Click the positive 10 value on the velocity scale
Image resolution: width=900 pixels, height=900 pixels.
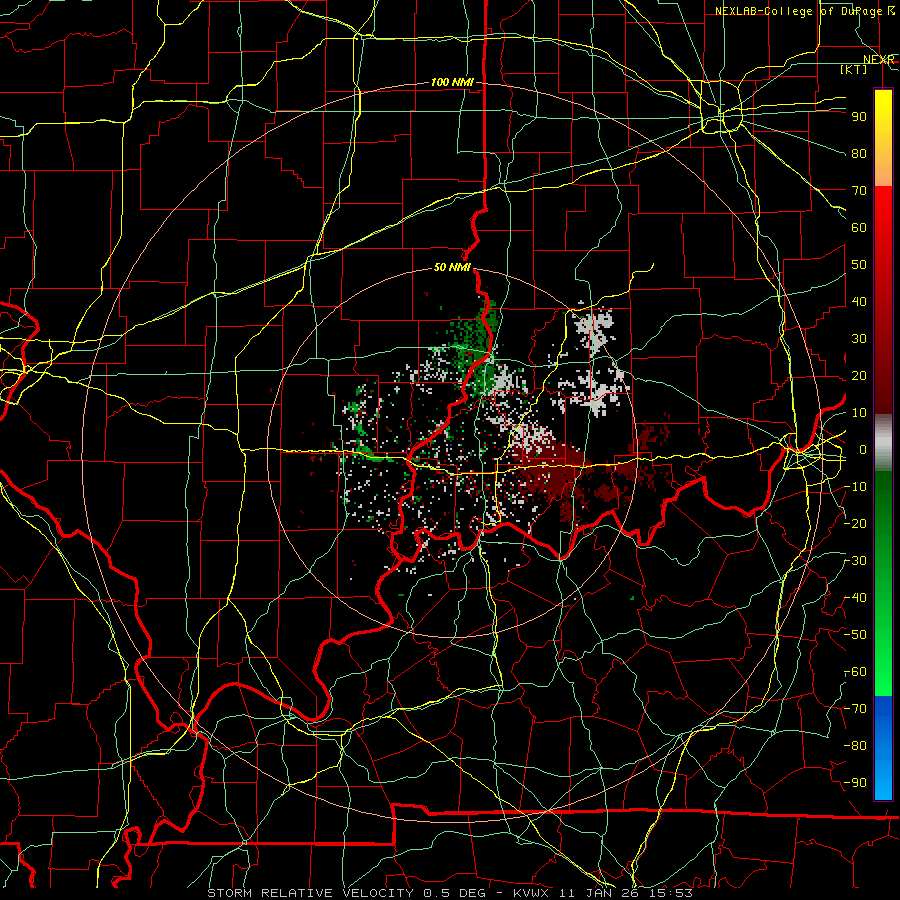(x=859, y=413)
